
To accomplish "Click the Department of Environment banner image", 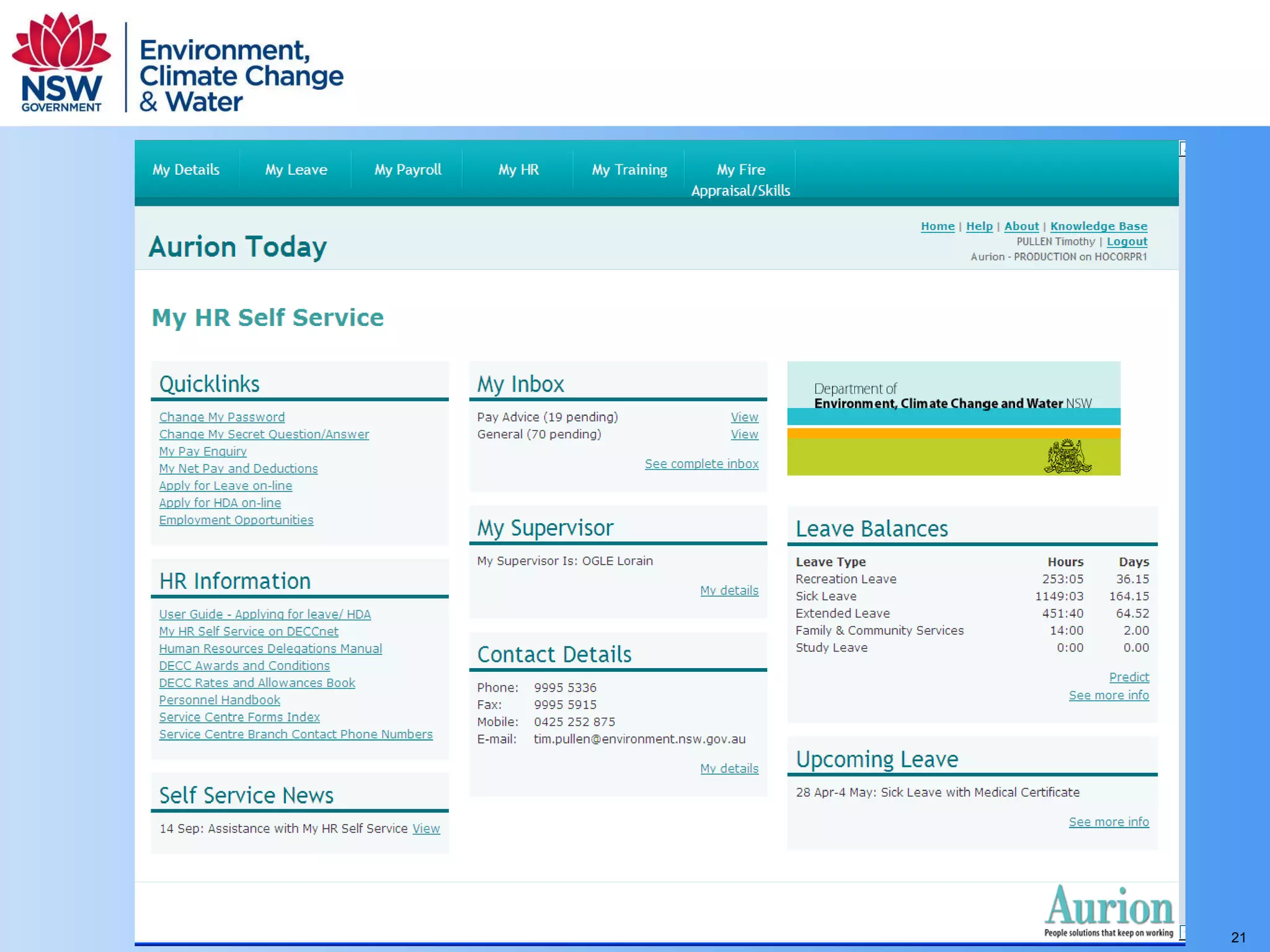I will coord(953,418).
